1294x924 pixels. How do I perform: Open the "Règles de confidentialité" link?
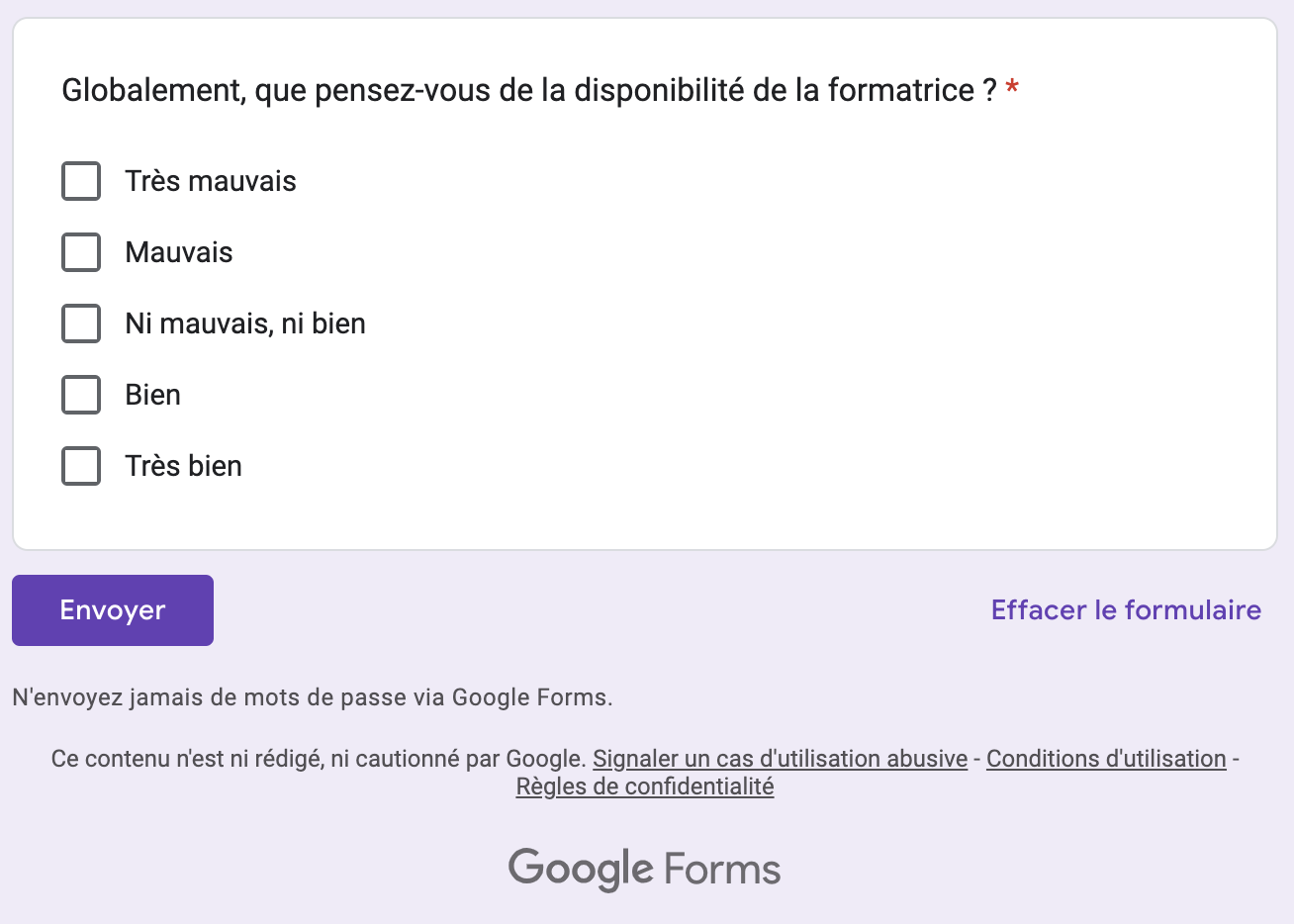(645, 786)
